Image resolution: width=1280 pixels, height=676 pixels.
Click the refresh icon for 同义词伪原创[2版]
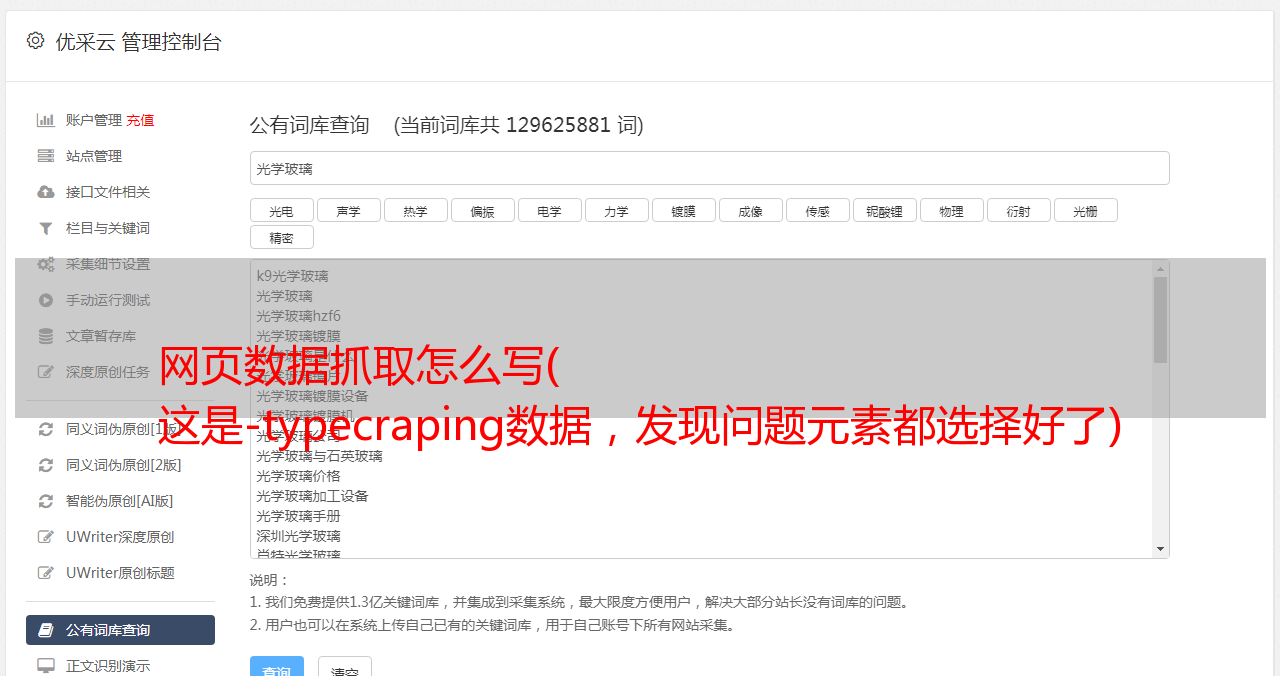click(45, 465)
